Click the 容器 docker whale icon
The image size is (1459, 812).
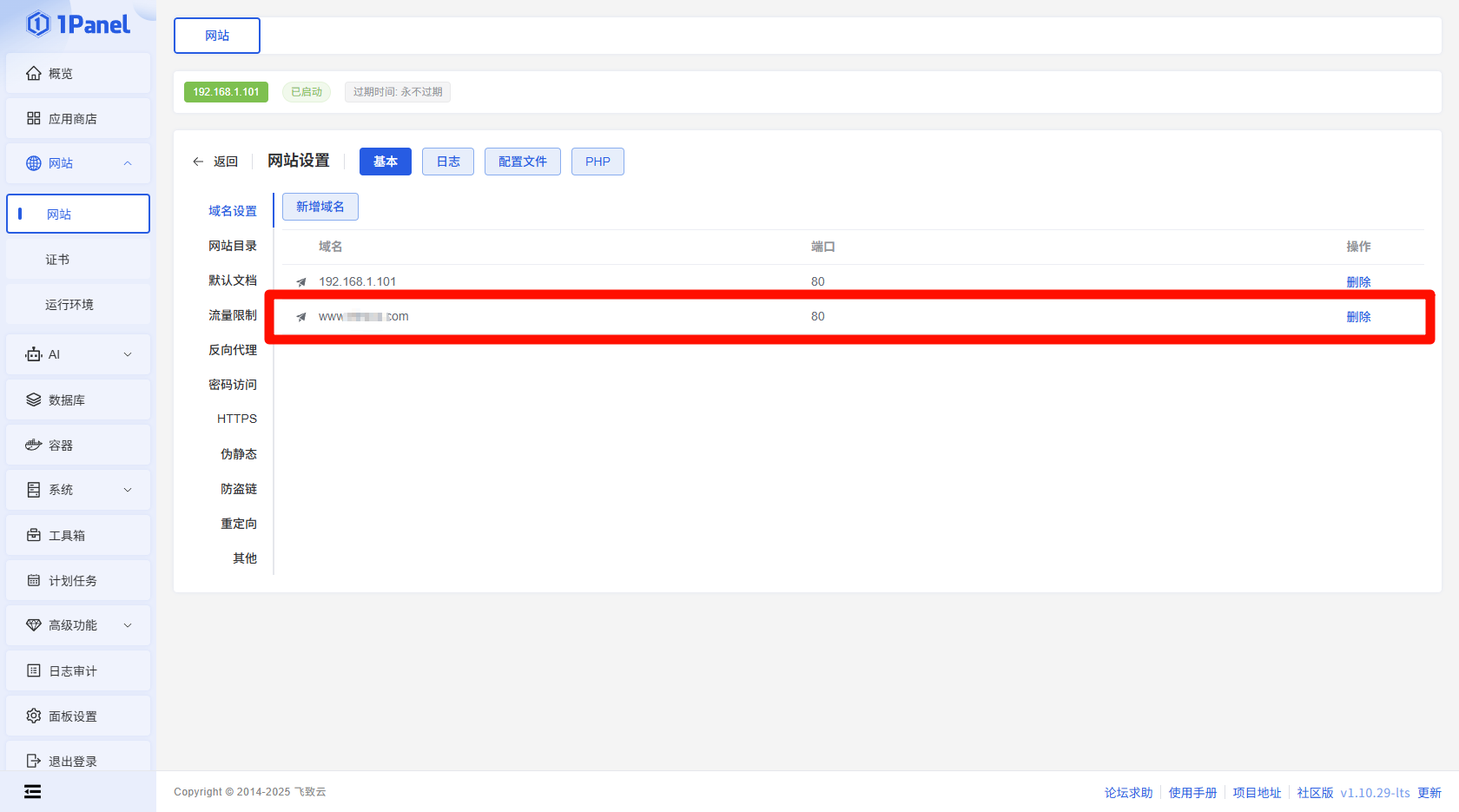coord(34,446)
